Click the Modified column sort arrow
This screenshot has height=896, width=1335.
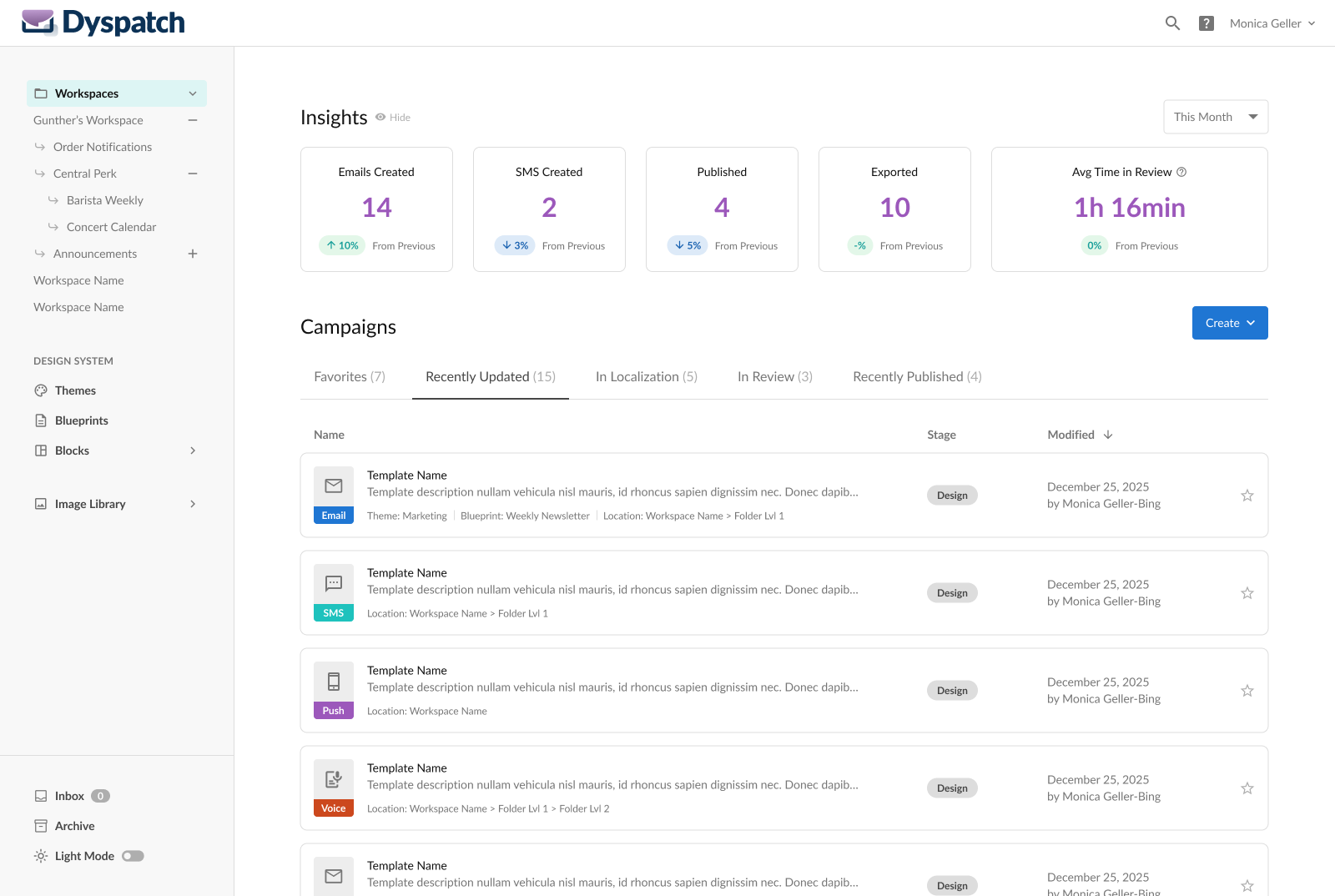(1108, 435)
